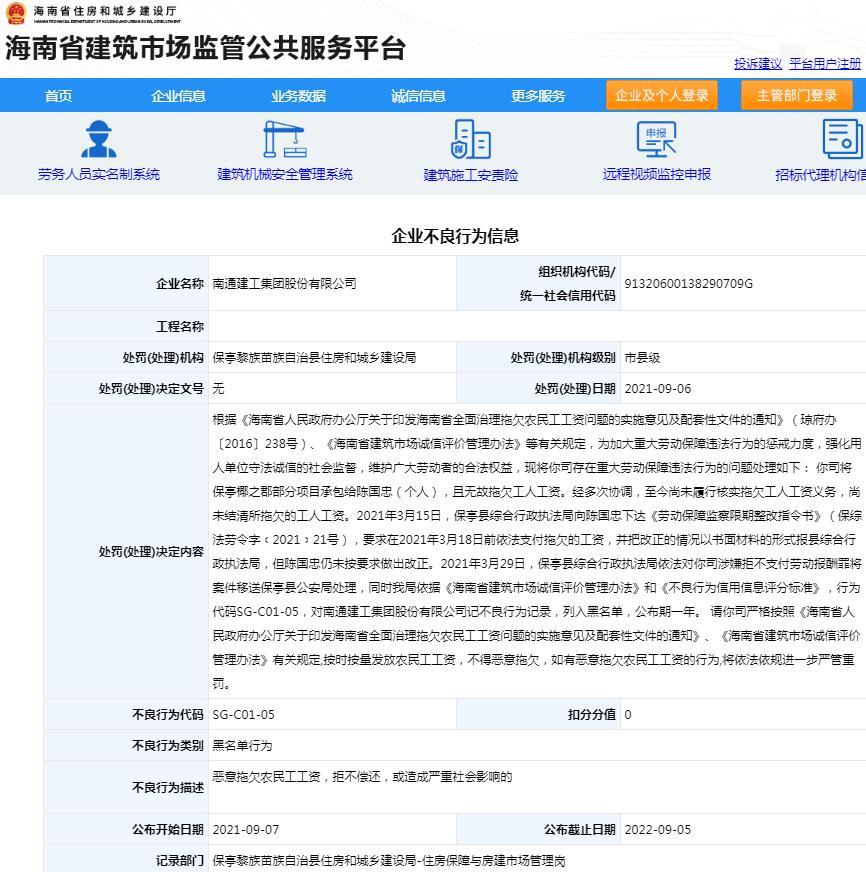Click the 处罚(处理)决定内容 paragraph text

537,551
